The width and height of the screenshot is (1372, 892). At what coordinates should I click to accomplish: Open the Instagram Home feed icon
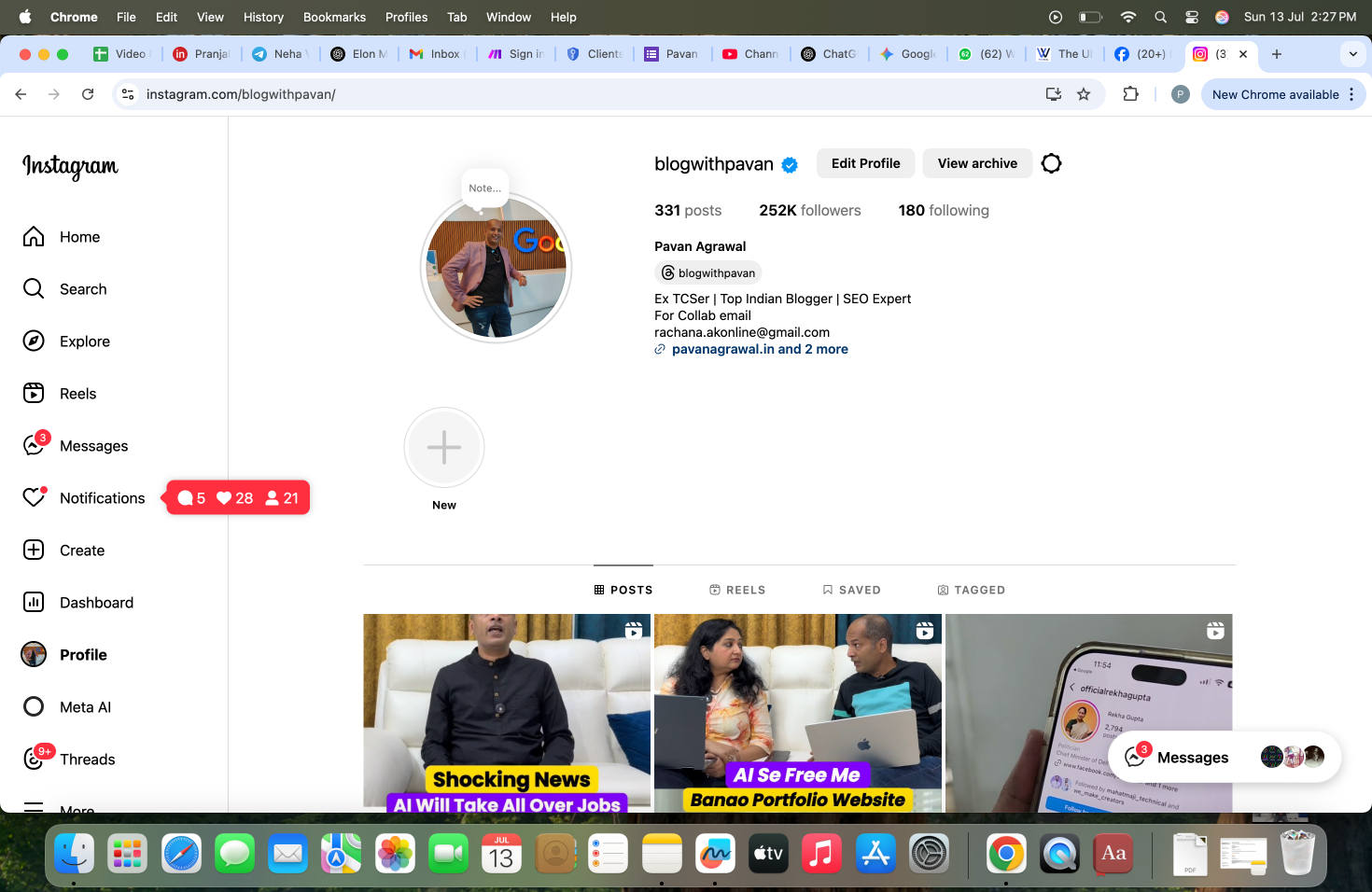pos(34,237)
